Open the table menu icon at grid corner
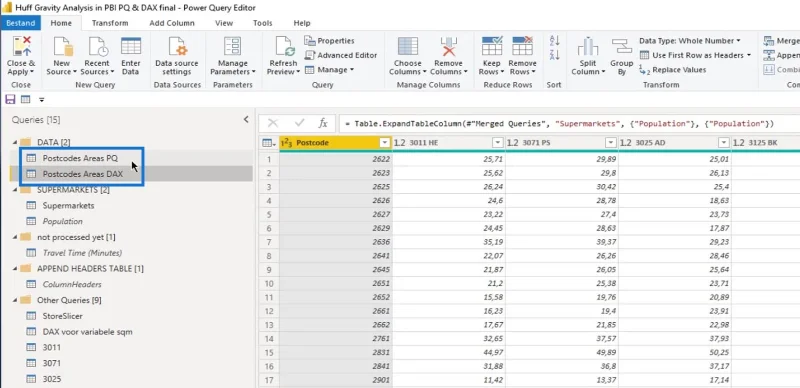The height and width of the screenshot is (388, 800). [x=268, y=143]
